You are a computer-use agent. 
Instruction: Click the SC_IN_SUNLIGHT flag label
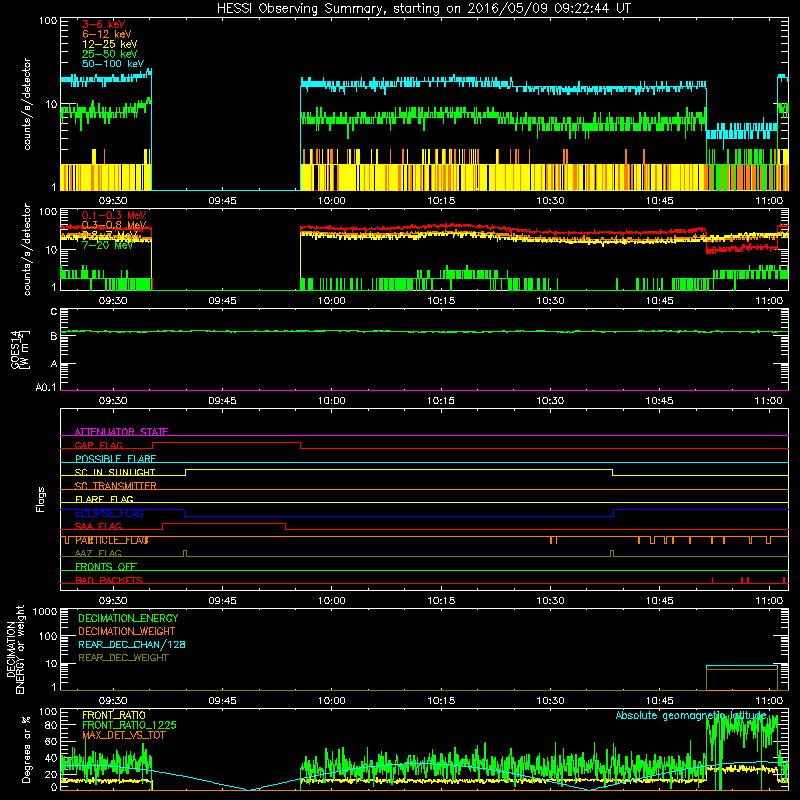click(x=115, y=472)
